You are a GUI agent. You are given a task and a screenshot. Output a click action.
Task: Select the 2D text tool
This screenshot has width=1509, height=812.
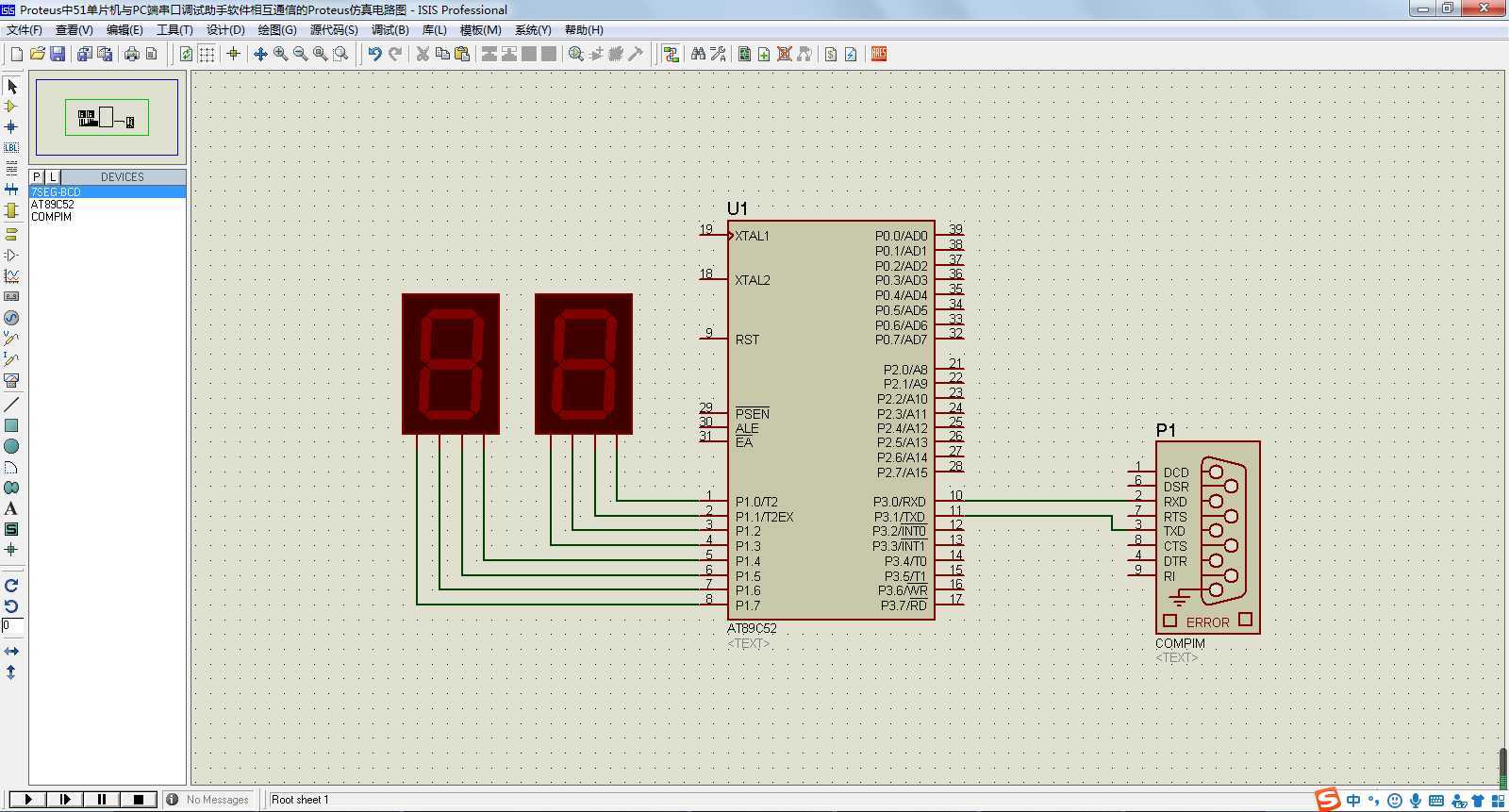click(x=11, y=508)
